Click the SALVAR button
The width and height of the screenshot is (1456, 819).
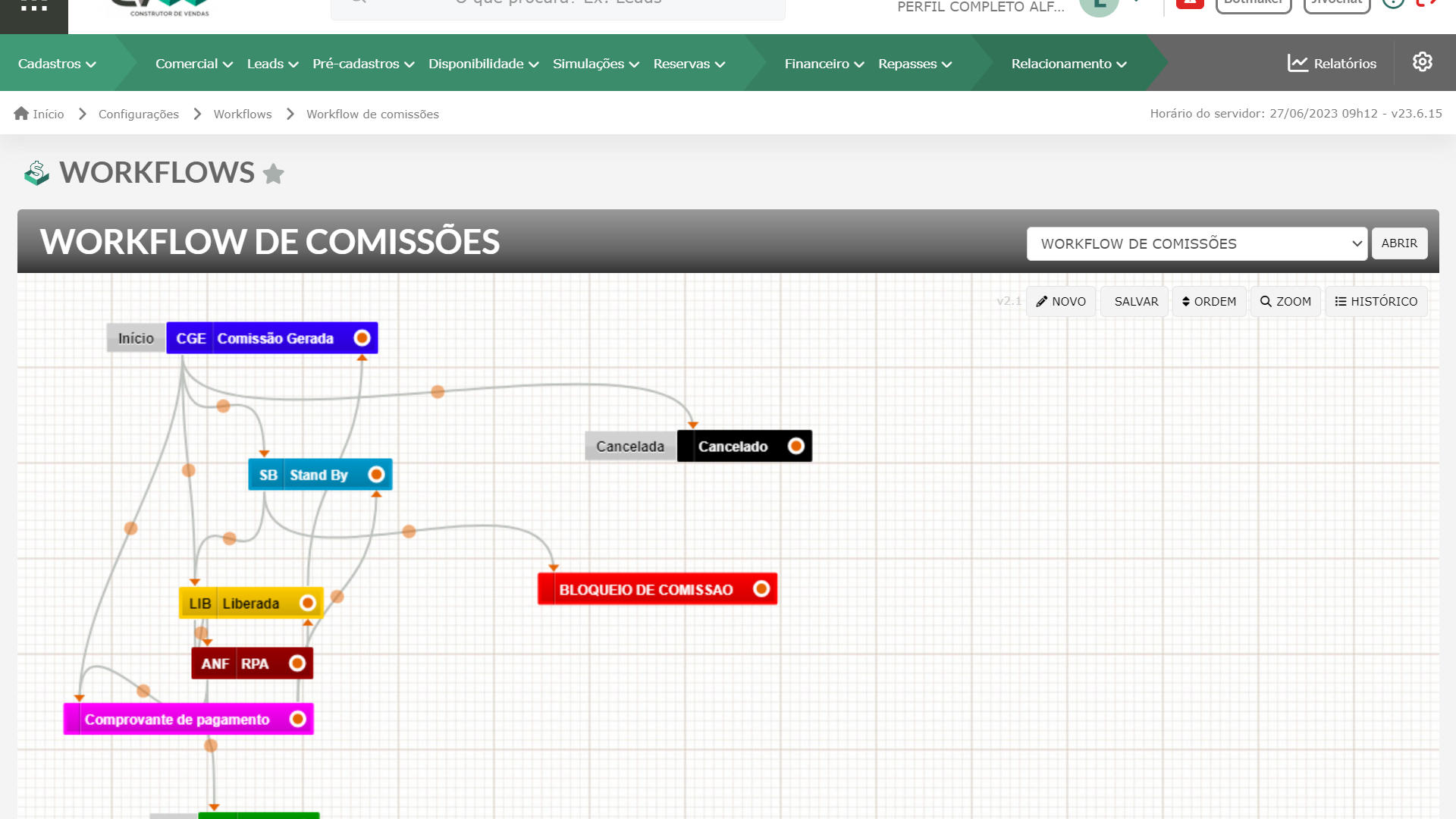(1135, 302)
